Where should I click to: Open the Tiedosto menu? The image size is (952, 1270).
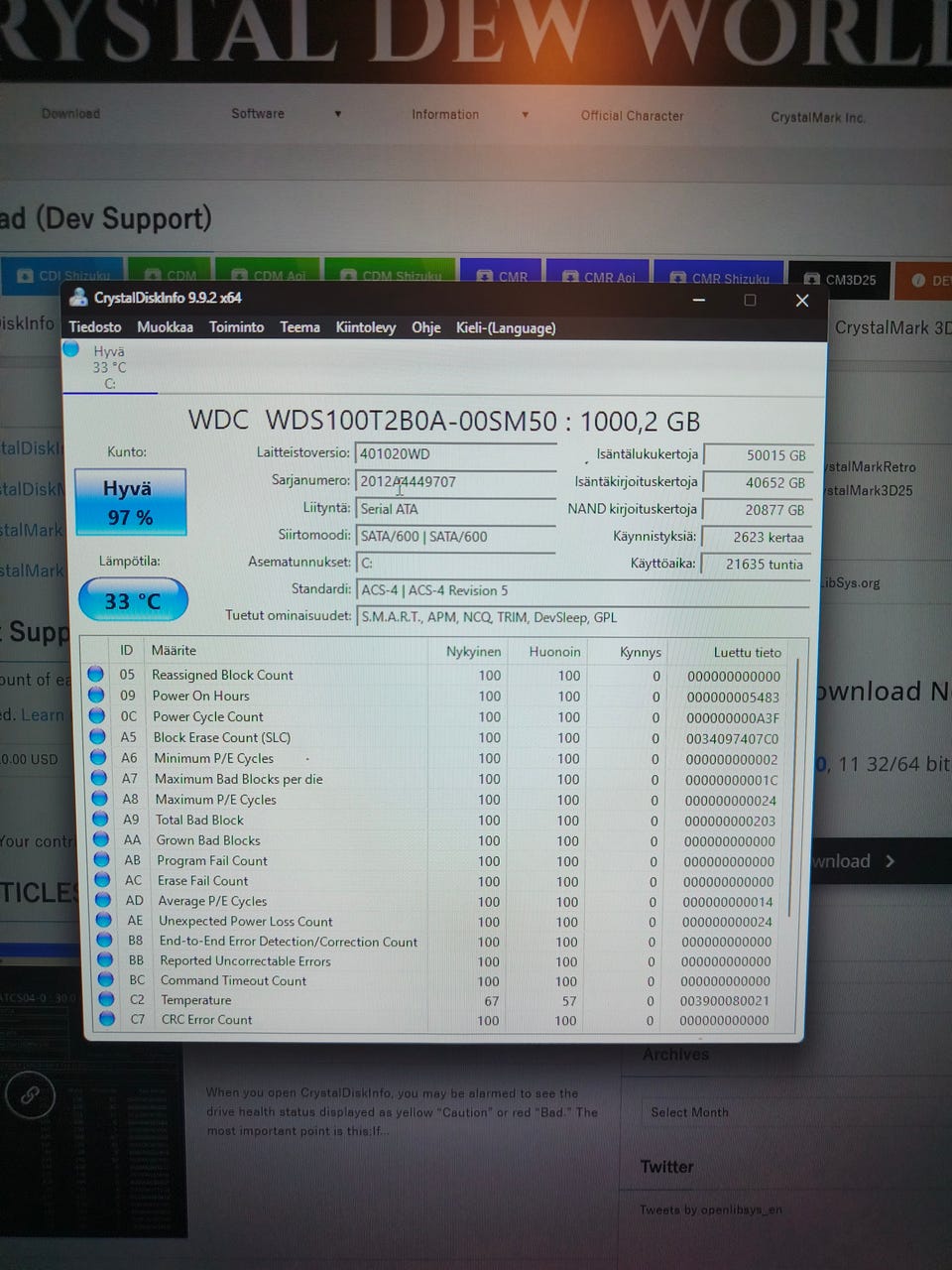pyautogui.click(x=95, y=327)
